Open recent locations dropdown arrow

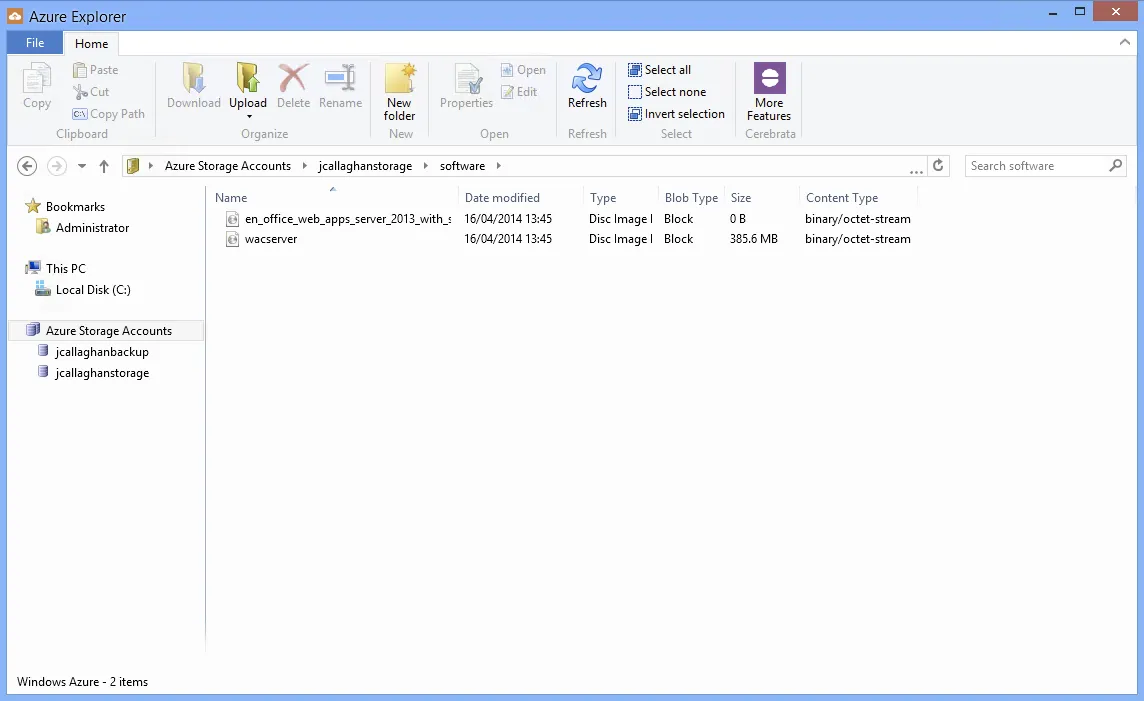point(82,166)
